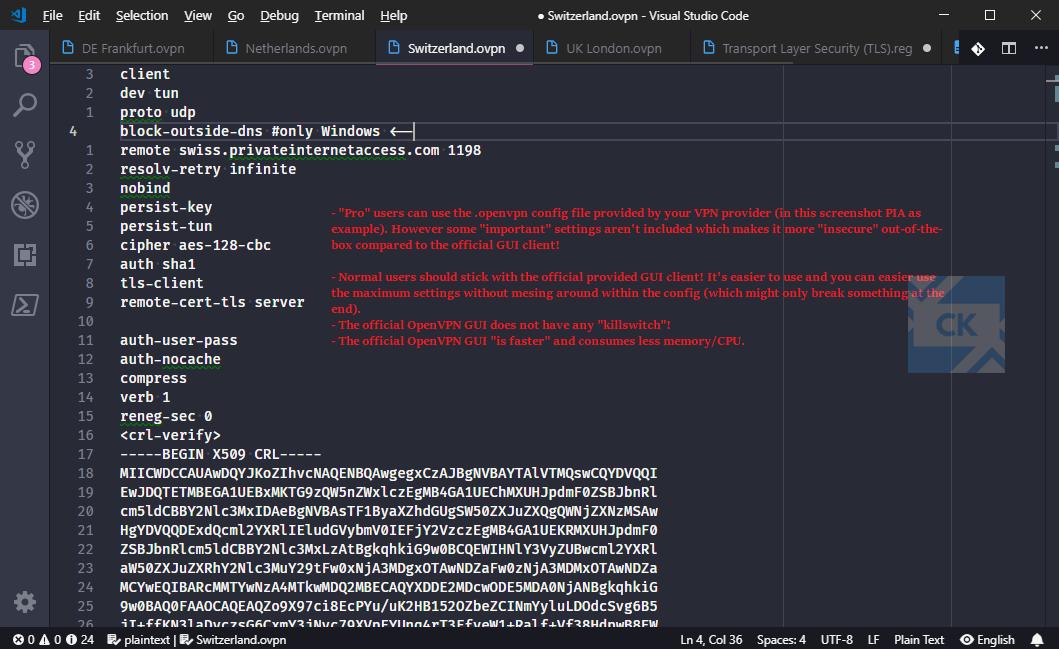Change the LF end-of-line sequence
The width and height of the screenshot is (1059, 649).
pyautogui.click(x=873, y=640)
